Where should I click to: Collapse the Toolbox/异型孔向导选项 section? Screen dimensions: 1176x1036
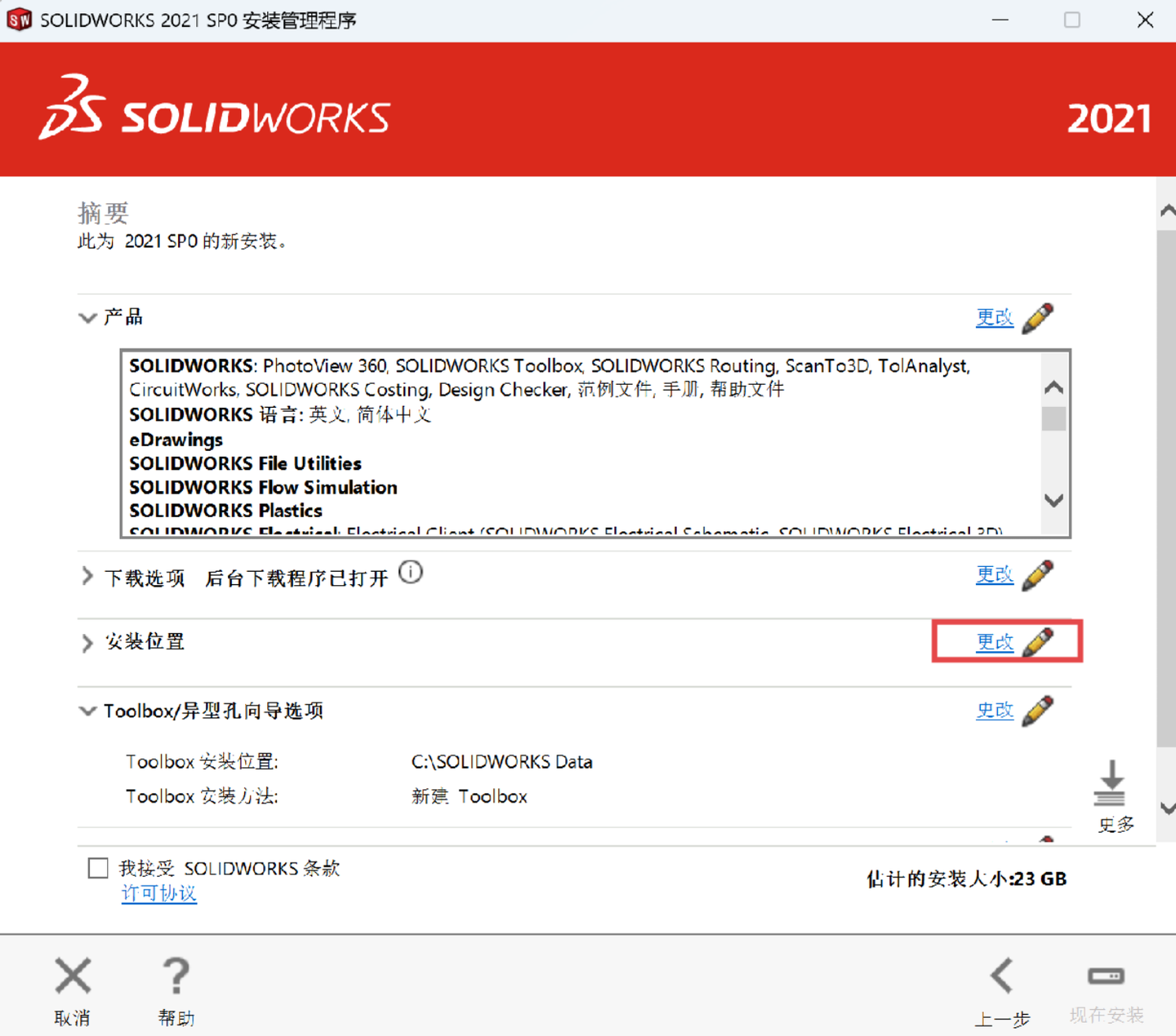[87, 711]
